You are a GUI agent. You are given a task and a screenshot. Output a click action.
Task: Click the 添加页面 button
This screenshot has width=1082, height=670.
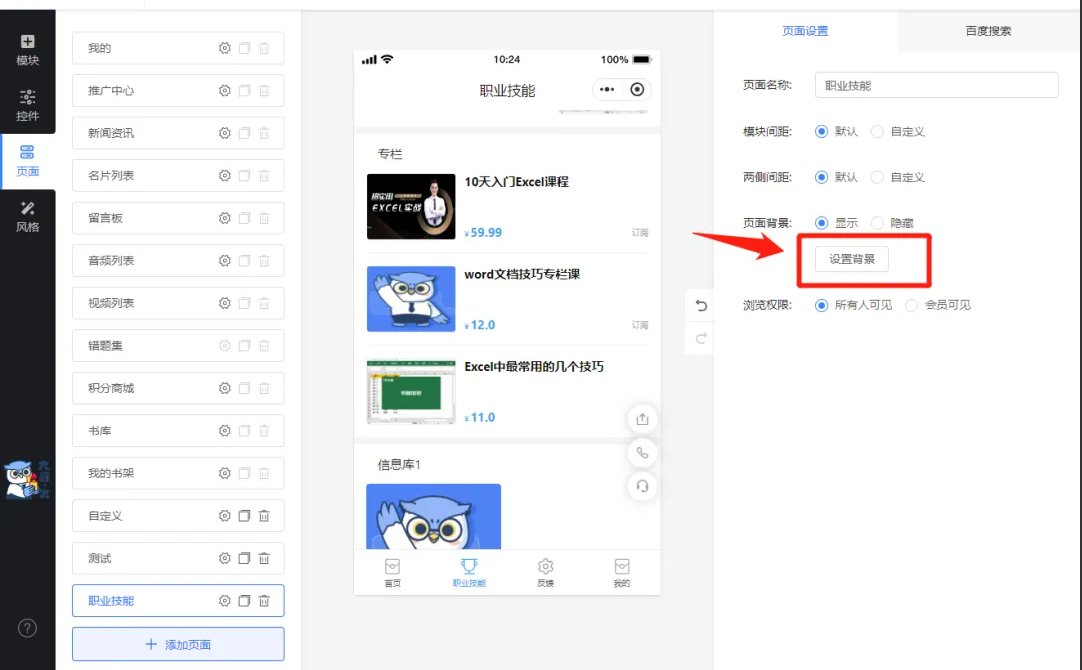click(178, 644)
